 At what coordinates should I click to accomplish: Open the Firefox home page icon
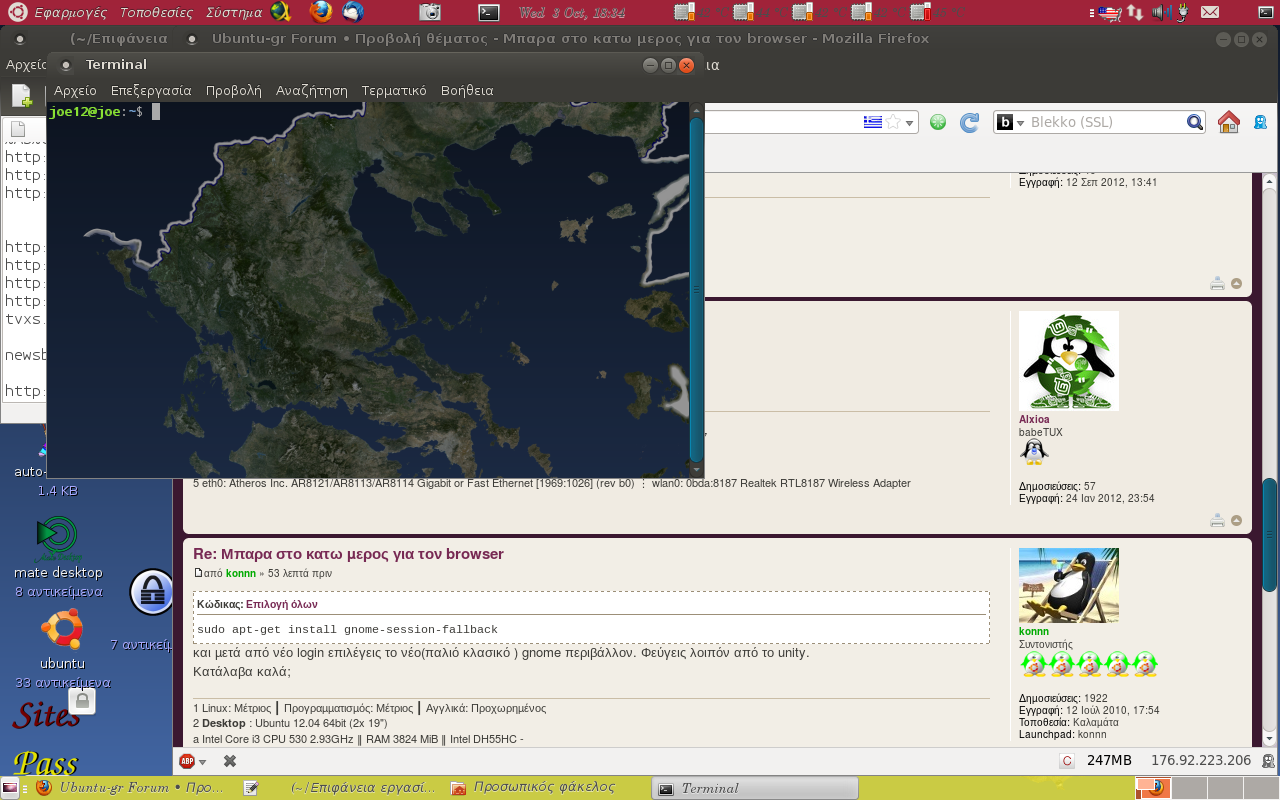(1228, 122)
